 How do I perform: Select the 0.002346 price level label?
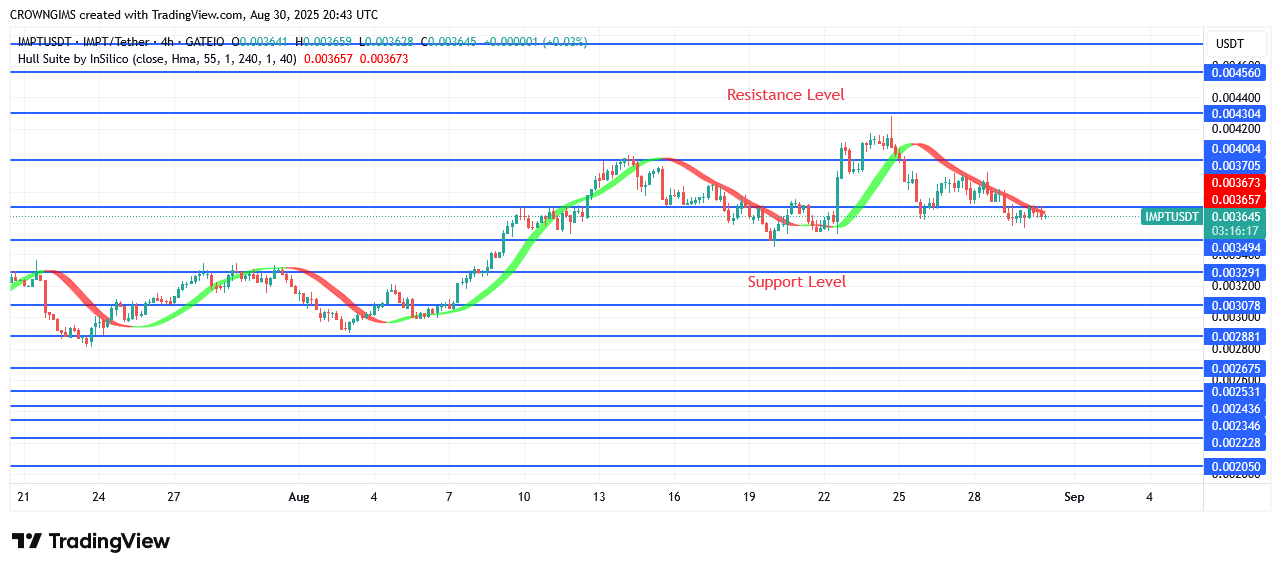tap(1236, 427)
